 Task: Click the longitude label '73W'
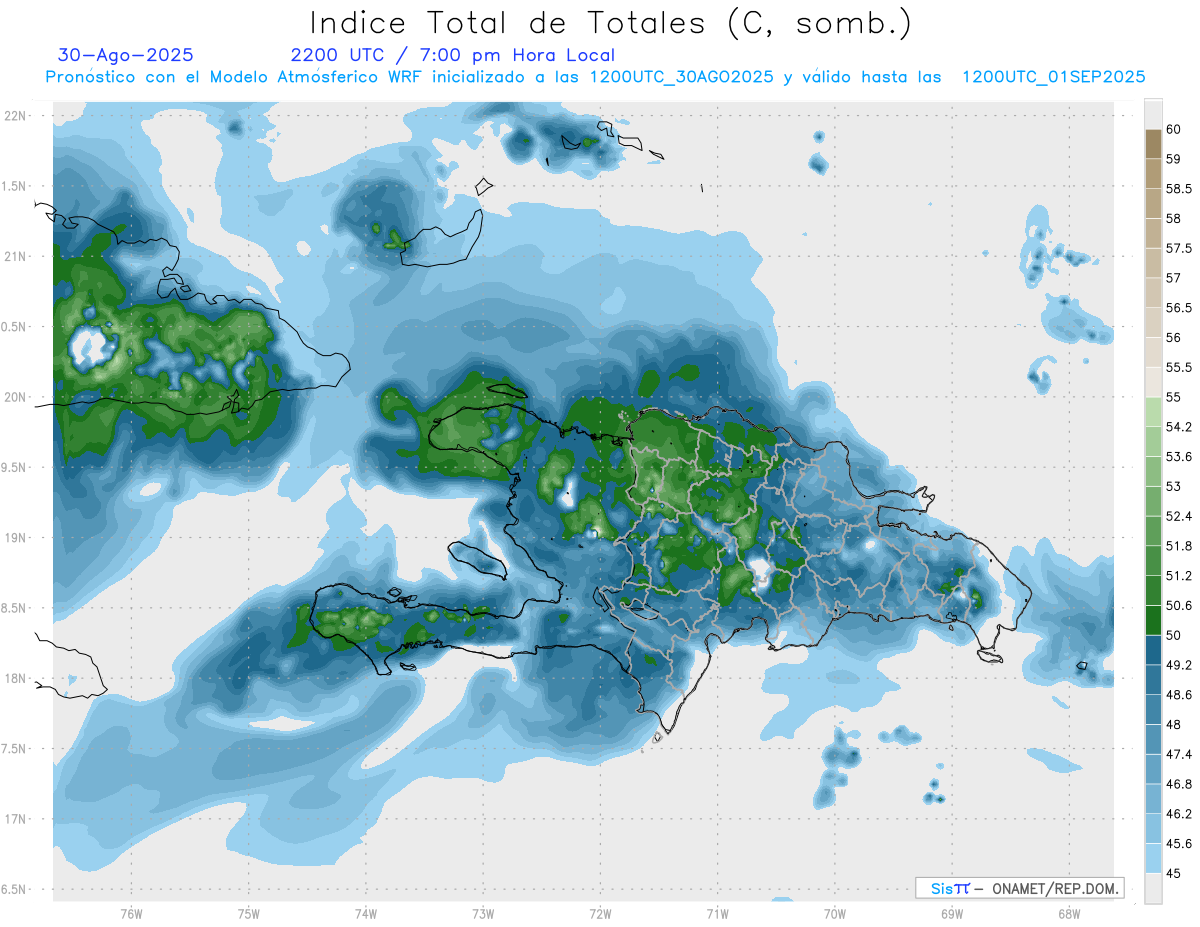(x=483, y=913)
